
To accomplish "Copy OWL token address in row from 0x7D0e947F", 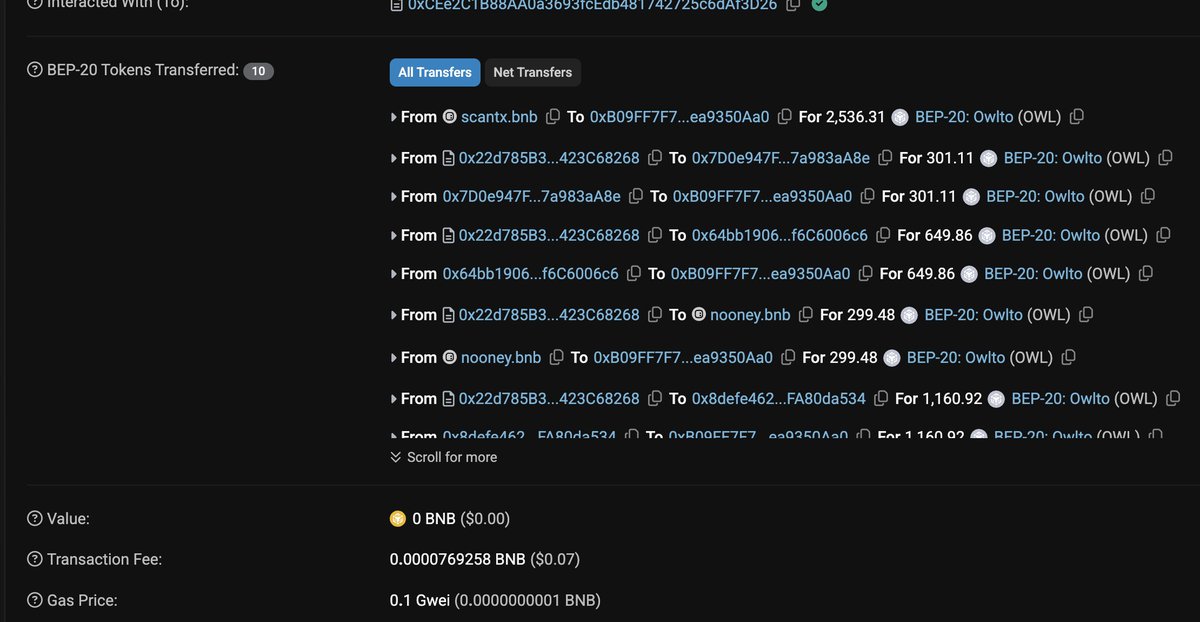I will pos(1148,196).
